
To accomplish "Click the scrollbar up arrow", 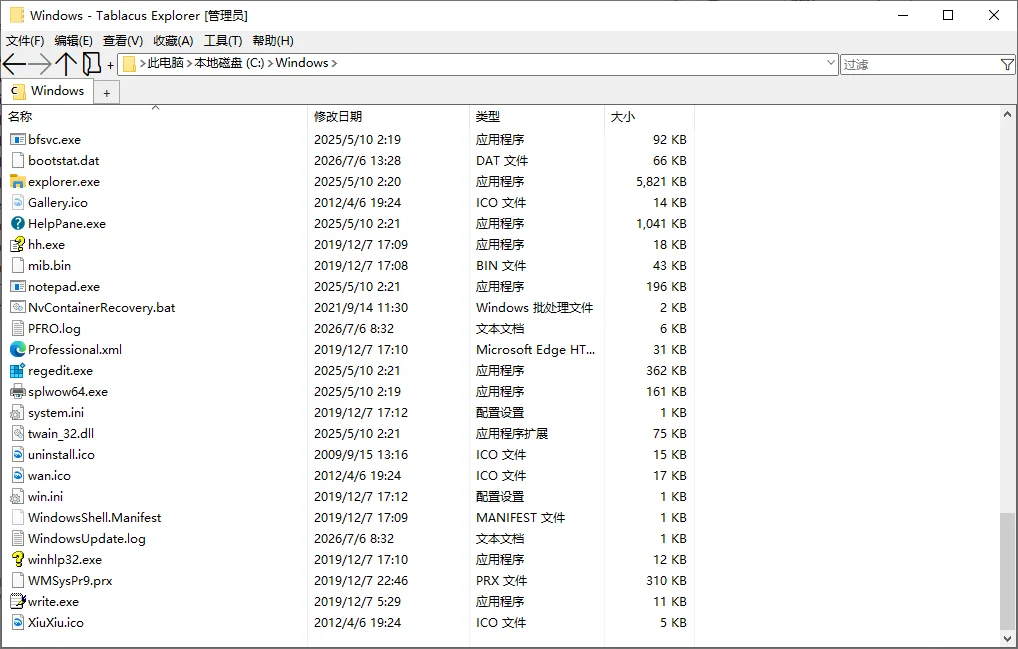I will point(1007,114).
